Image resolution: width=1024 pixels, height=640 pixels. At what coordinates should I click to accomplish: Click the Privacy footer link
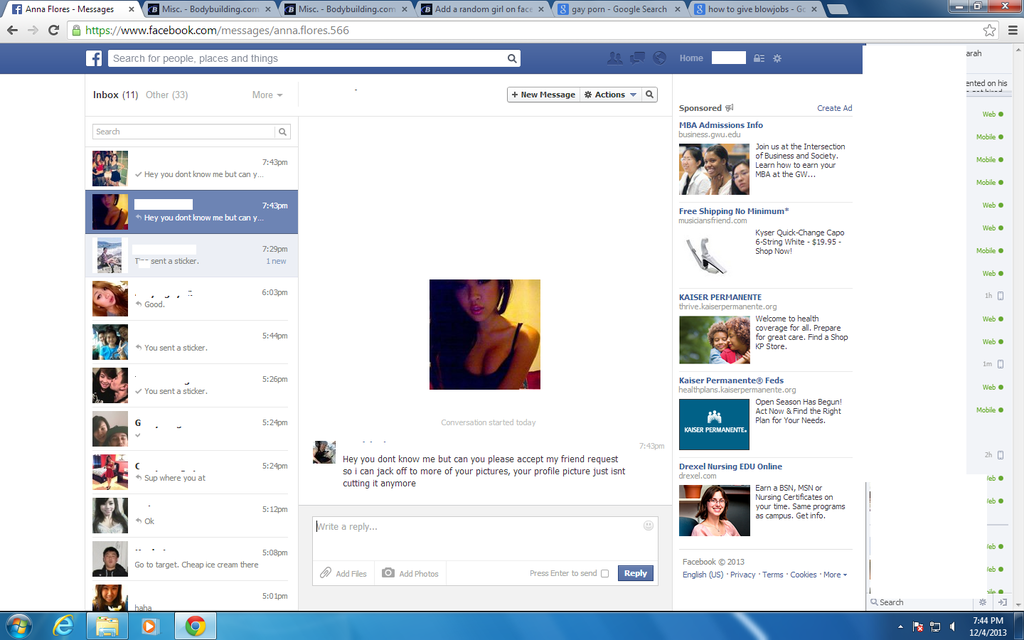(x=743, y=575)
